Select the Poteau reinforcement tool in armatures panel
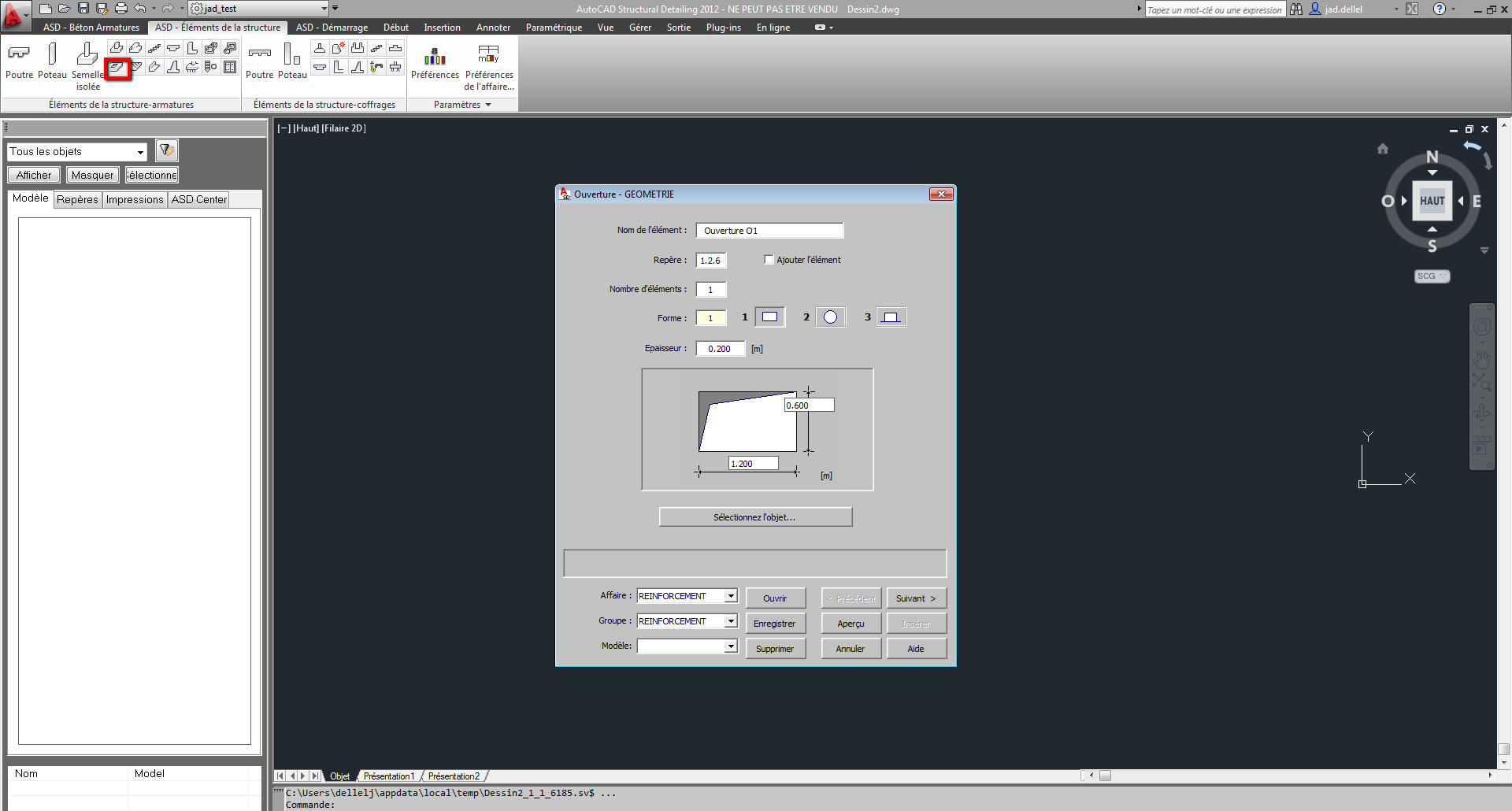Viewport: 1512px width, 811px height. click(x=52, y=61)
